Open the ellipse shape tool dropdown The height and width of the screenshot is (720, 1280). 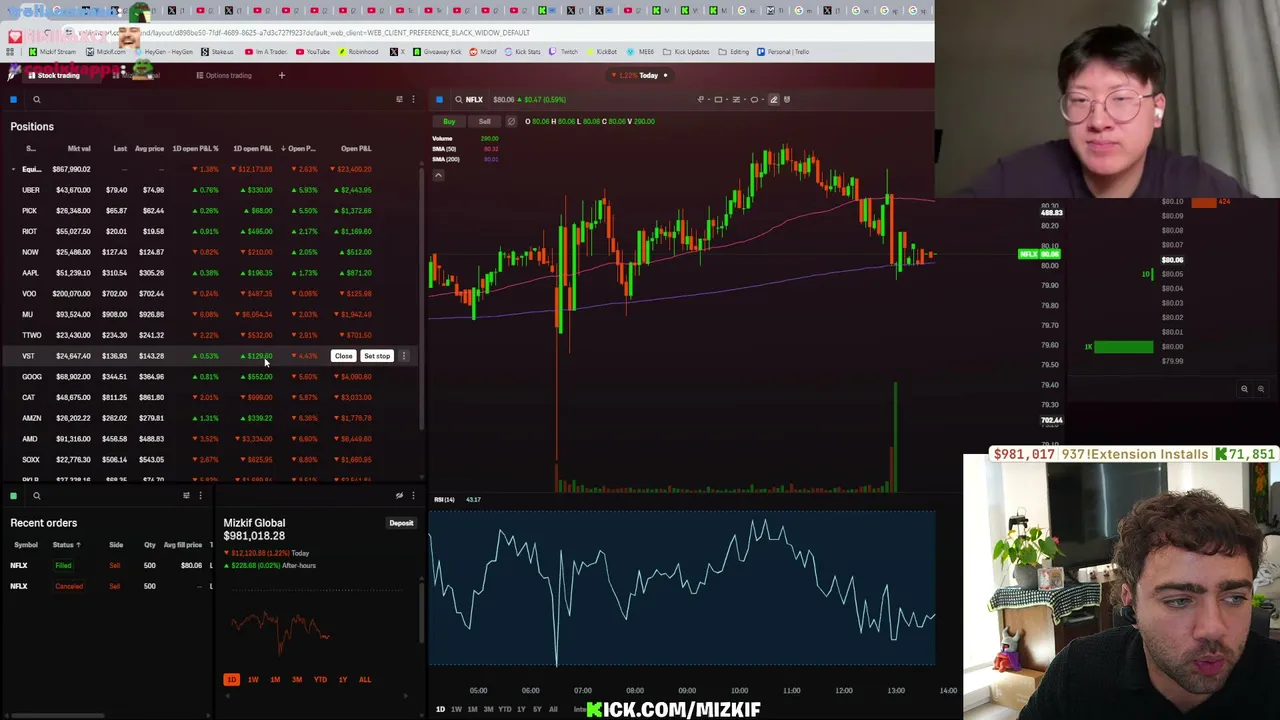(756, 99)
